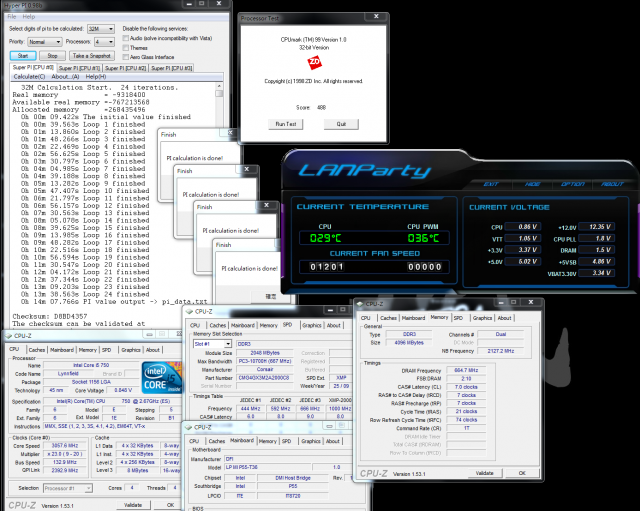Open Mainboard tab in CPU-Z Memory window
The width and height of the screenshot is (640, 511).
pos(413,318)
